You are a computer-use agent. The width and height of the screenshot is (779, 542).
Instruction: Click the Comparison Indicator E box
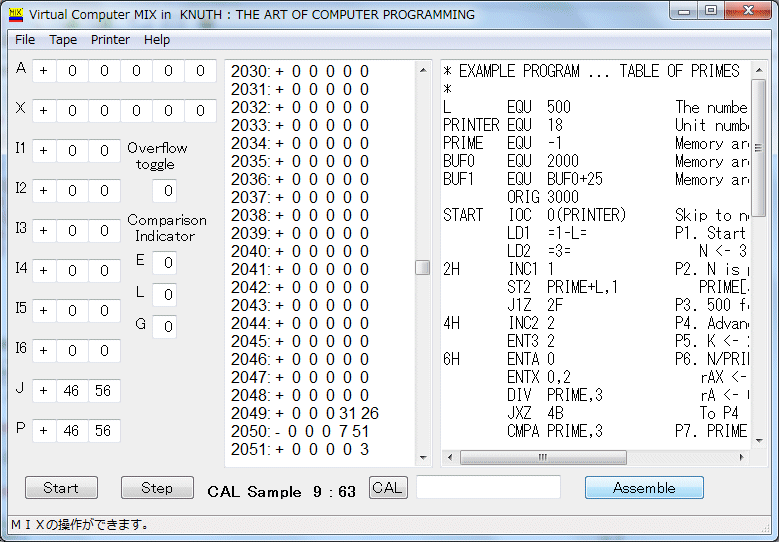pos(164,263)
